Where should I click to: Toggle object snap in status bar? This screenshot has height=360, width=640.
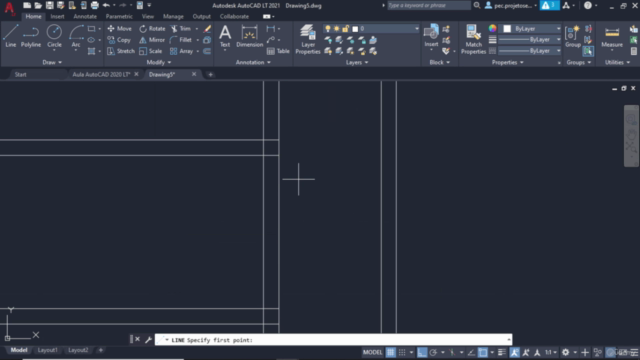point(482,352)
